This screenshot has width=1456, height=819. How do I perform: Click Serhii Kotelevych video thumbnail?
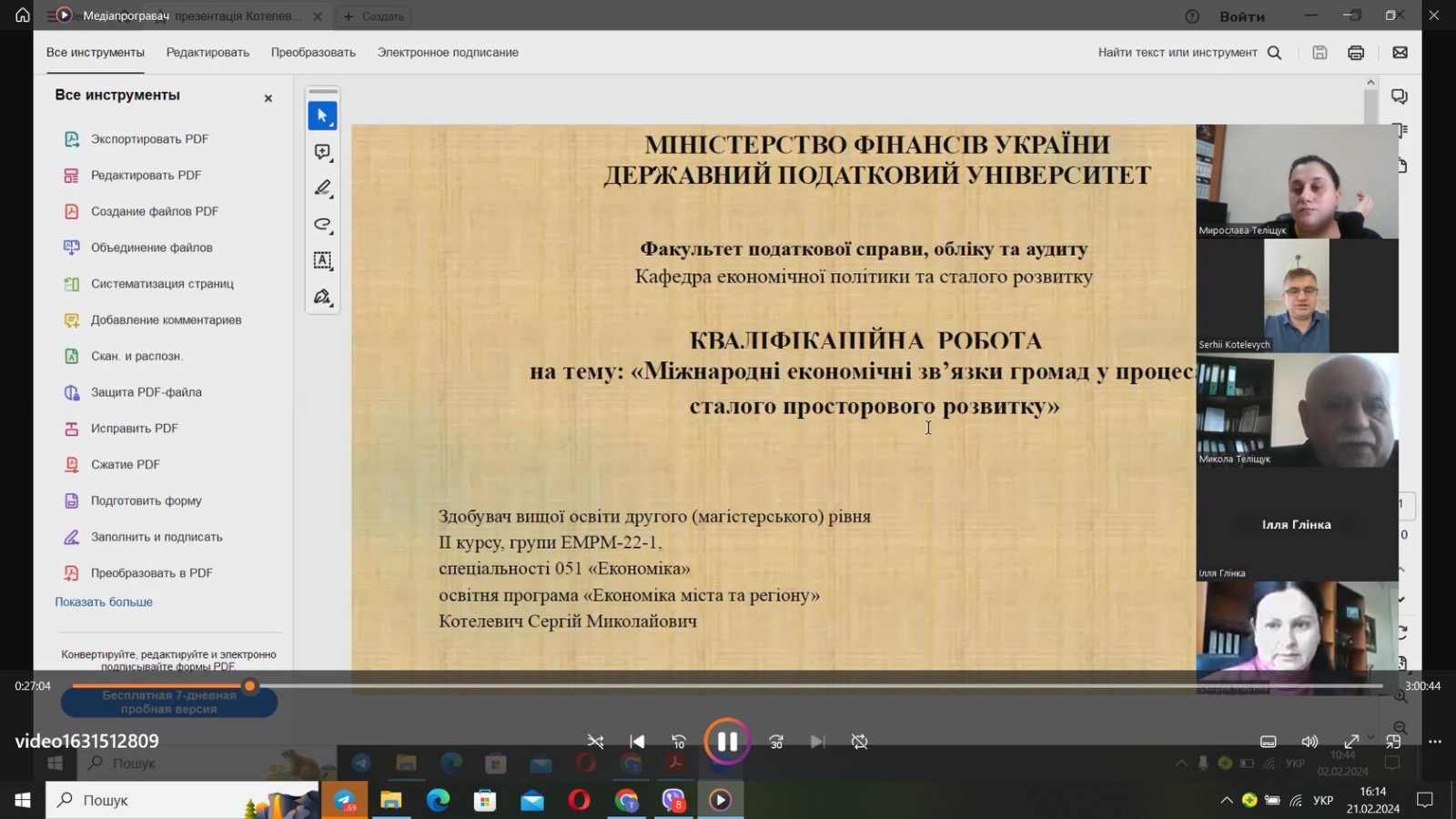pos(1297,296)
